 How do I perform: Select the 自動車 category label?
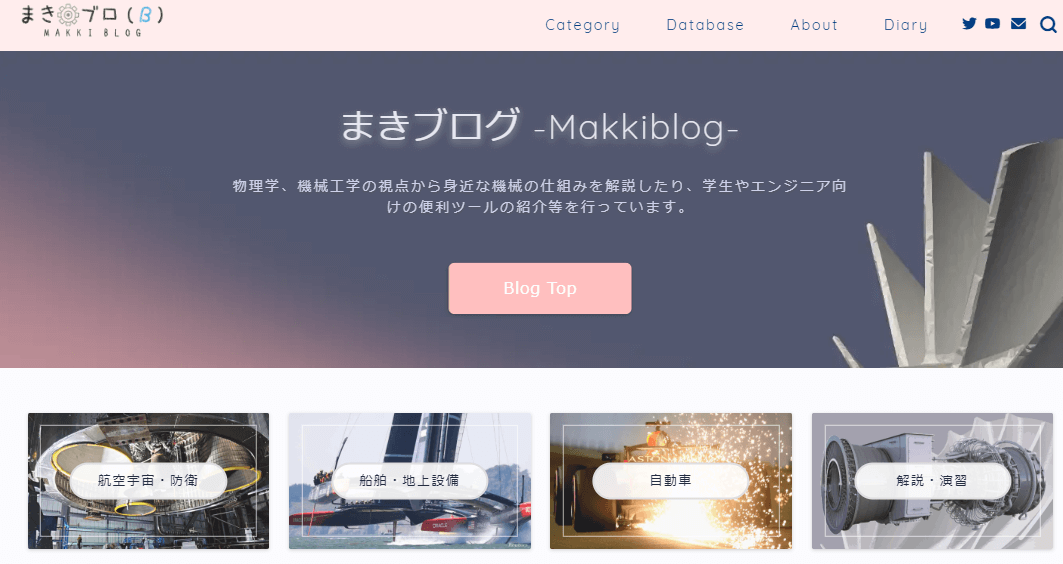pyautogui.click(x=670, y=481)
